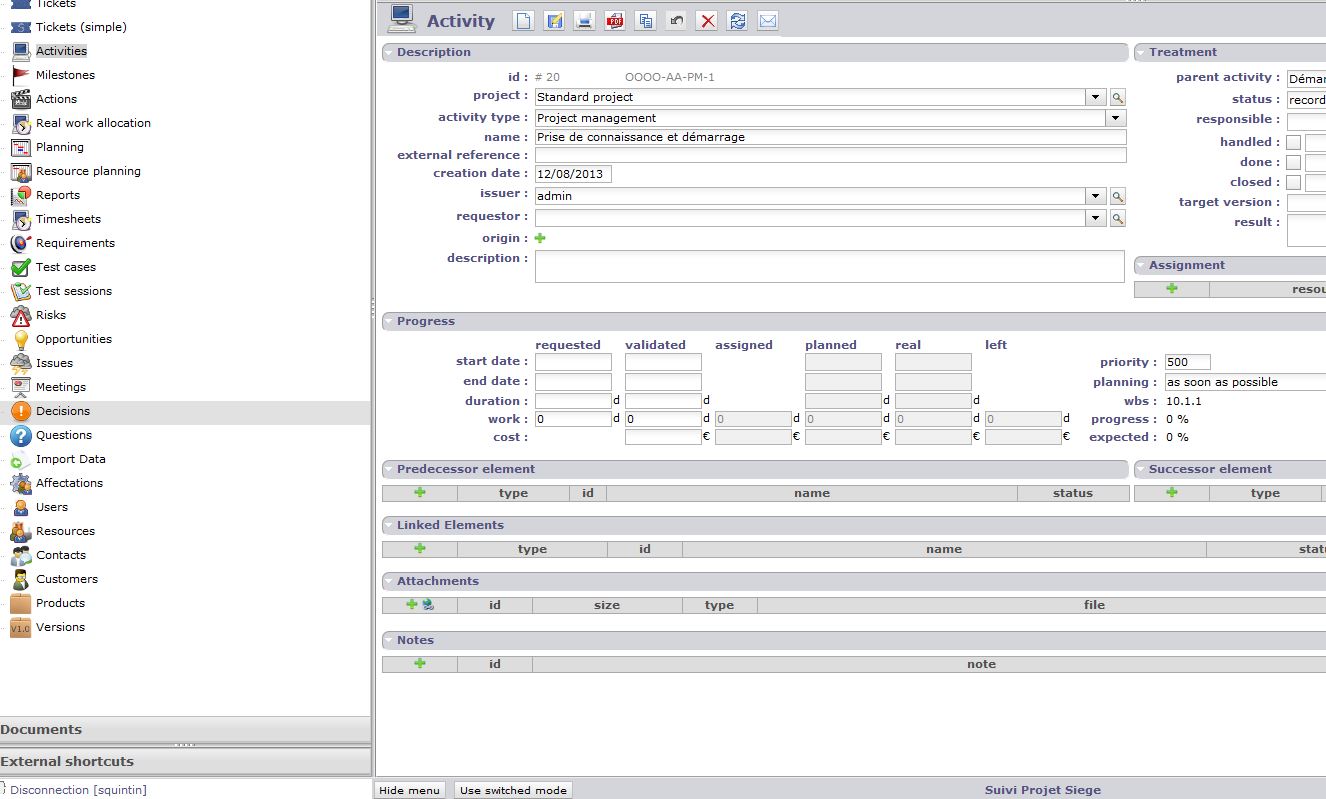Expand the issuer dropdown arrow
The height and width of the screenshot is (799, 1326).
pyautogui.click(x=1096, y=196)
